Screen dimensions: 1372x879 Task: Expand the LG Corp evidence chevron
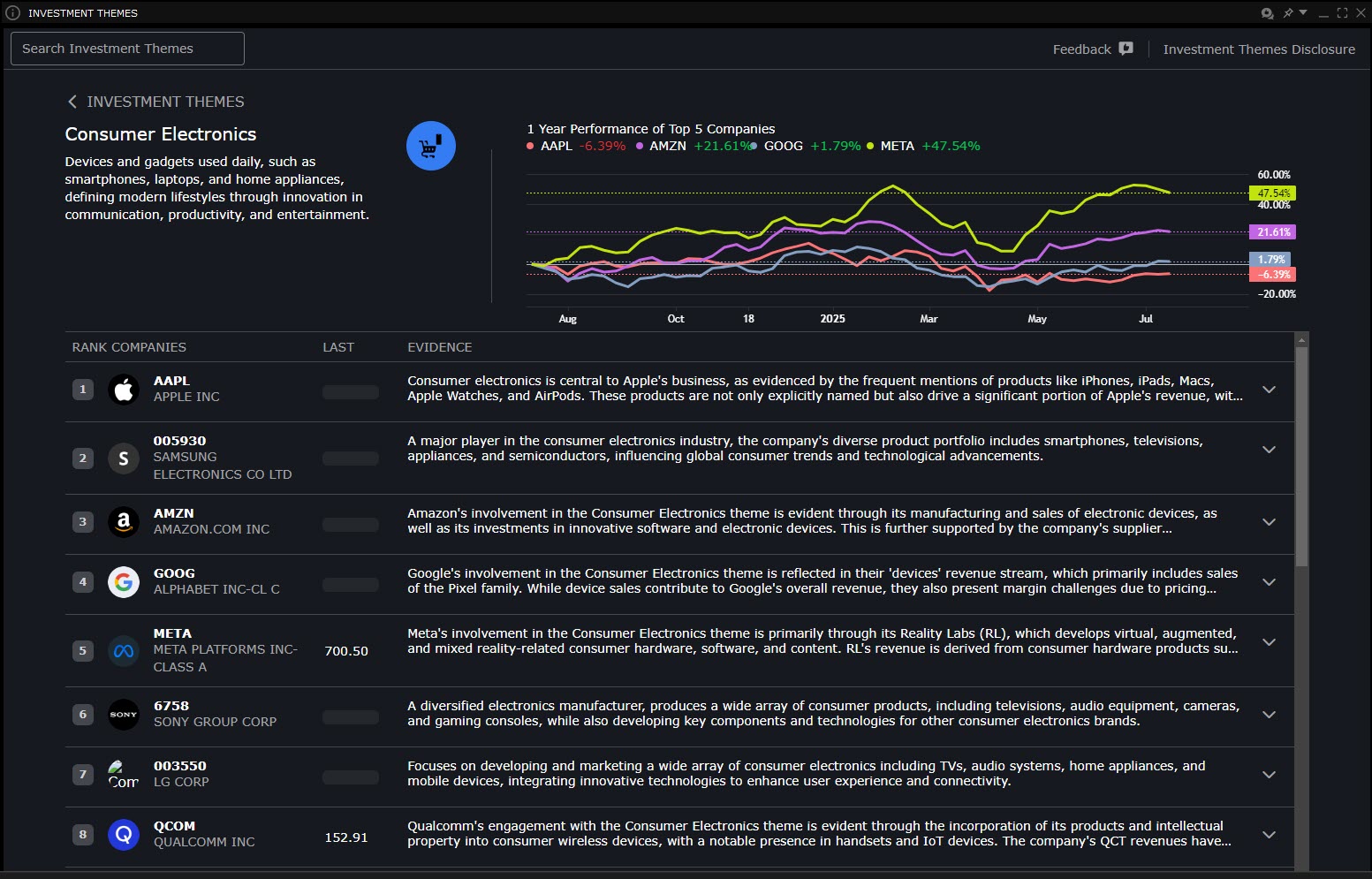click(x=1269, y=774)
